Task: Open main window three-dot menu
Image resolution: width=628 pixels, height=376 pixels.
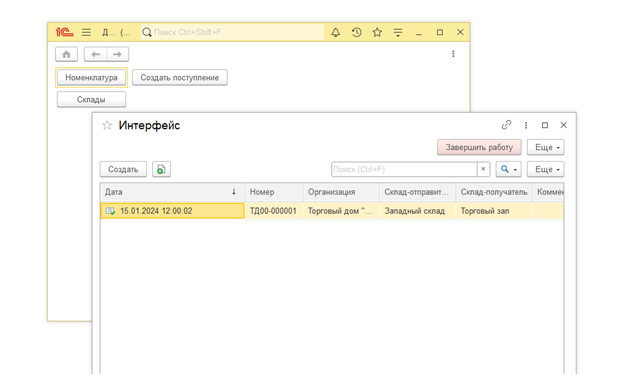Action: (453, 54)
